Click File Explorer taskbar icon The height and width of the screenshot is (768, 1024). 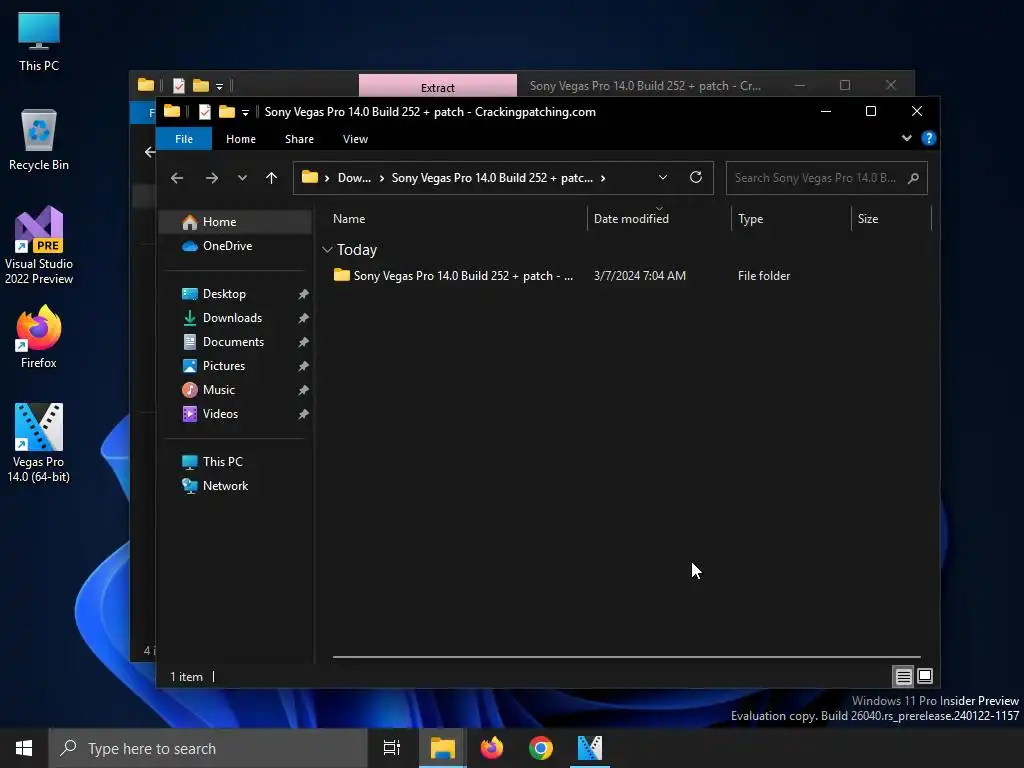[x=442, y=748]
